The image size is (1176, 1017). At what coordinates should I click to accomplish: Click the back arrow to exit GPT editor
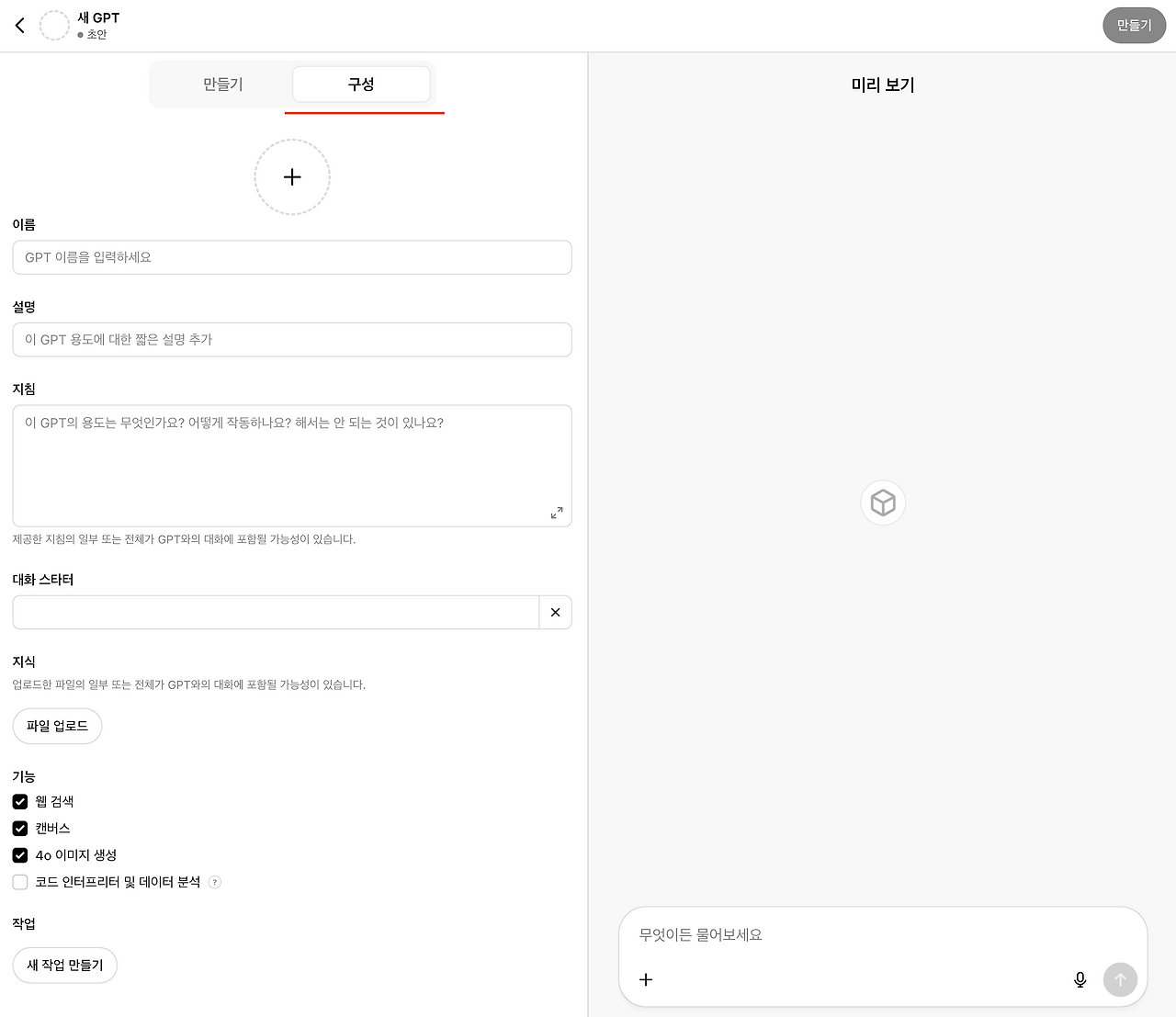tap(20, 25)
